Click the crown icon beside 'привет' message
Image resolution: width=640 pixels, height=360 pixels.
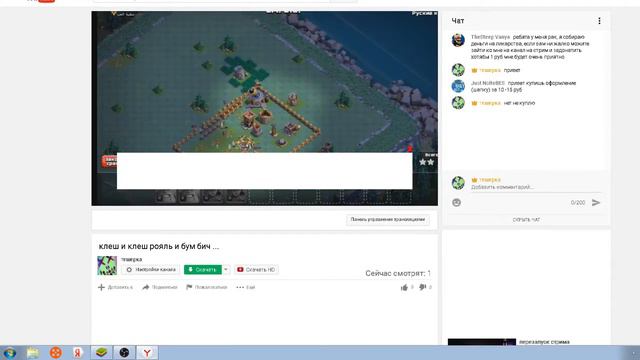tap(474, 70)
